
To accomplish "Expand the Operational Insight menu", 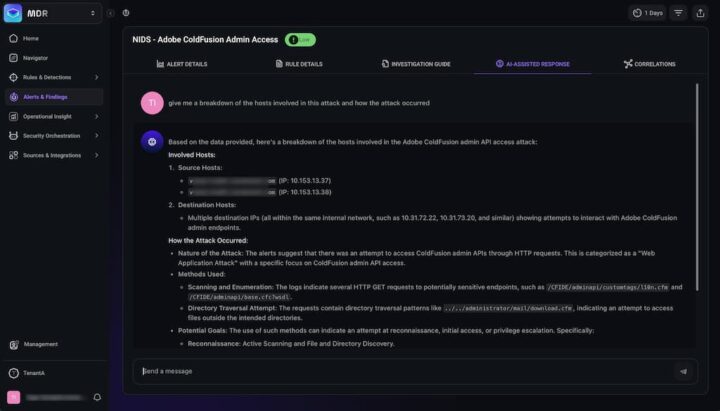I will point(96,116).
